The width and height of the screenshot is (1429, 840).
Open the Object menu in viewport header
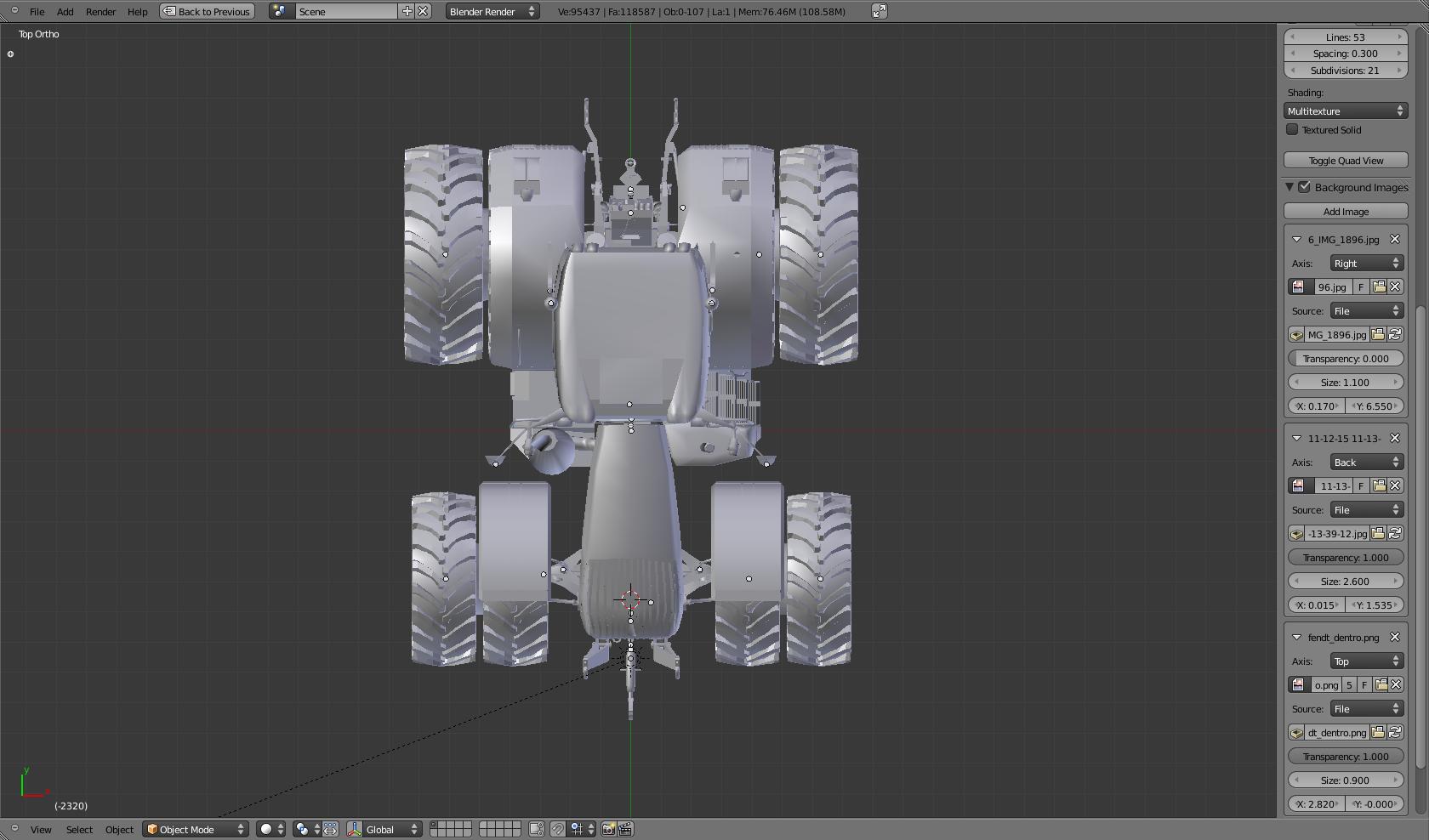coord(119,830)
